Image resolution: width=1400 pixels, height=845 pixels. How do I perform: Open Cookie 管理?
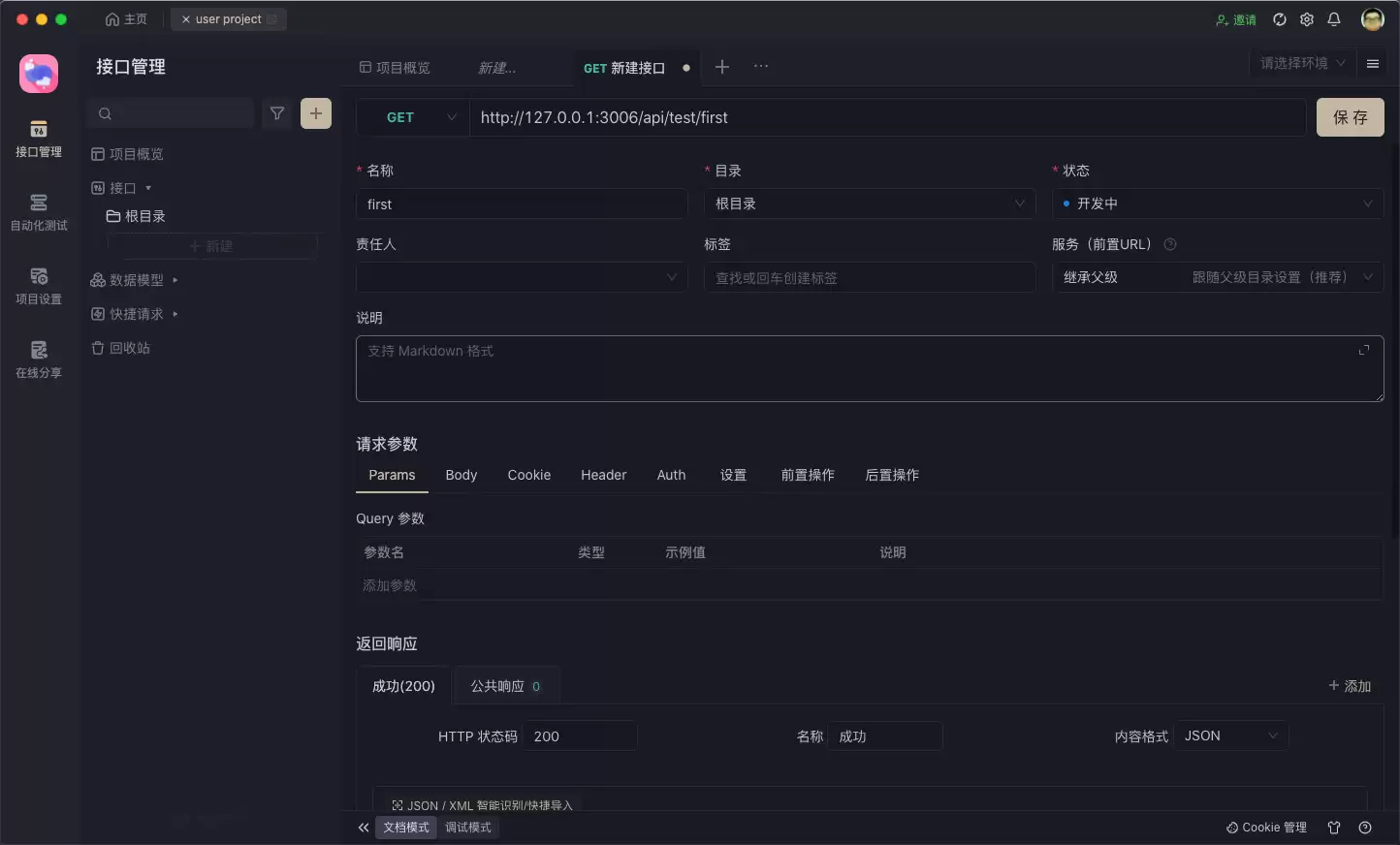(x=1266, y=828)
